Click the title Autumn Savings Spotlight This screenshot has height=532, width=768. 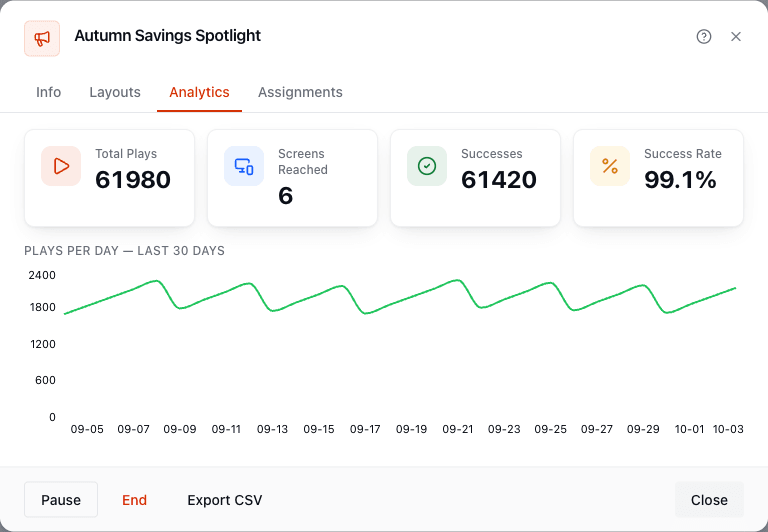(168, 36)
